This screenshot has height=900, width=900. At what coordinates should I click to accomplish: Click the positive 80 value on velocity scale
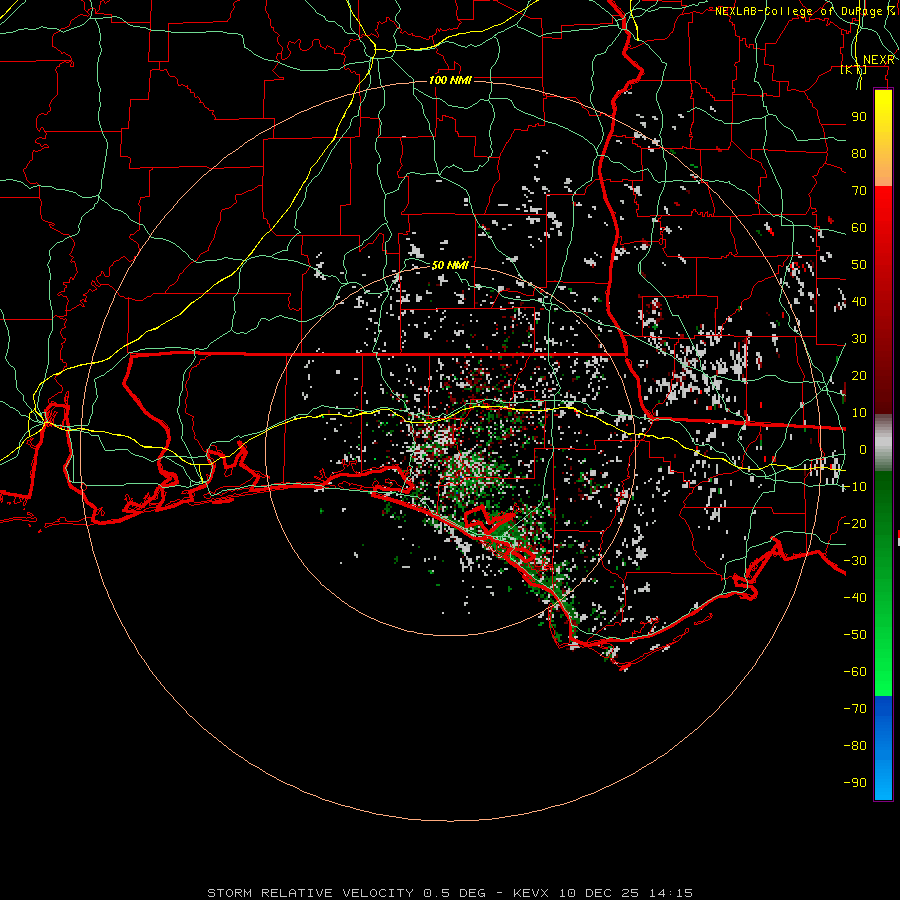tap(859, 154)
